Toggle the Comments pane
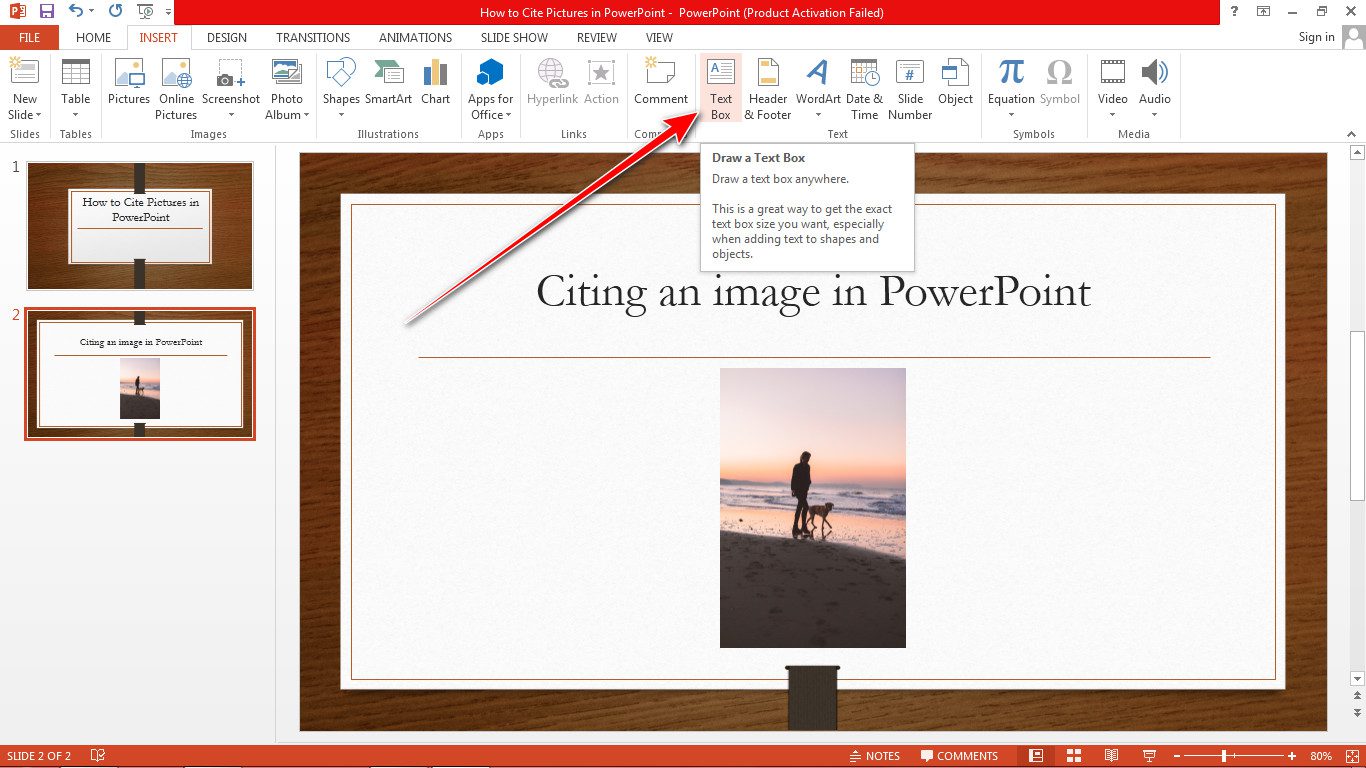 pyautogui.click(x=960, y=755)
